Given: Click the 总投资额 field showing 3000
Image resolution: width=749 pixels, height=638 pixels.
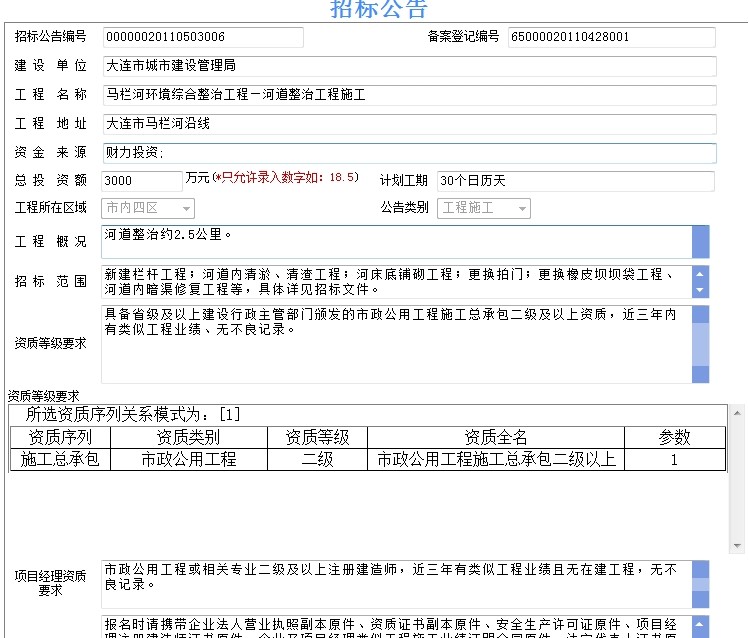Looking at the screenshot, I should pos(142,181).
